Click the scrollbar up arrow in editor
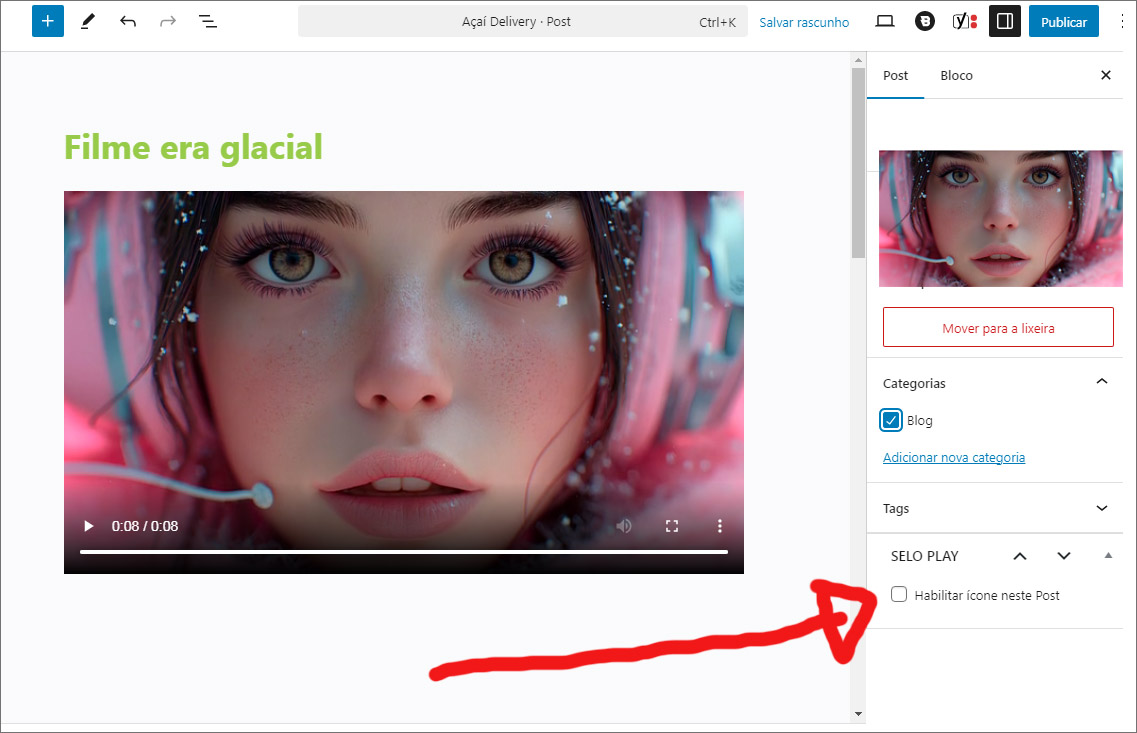This screenshot has width=1137, height=733. pyautogui.click(x=859, y=60)
